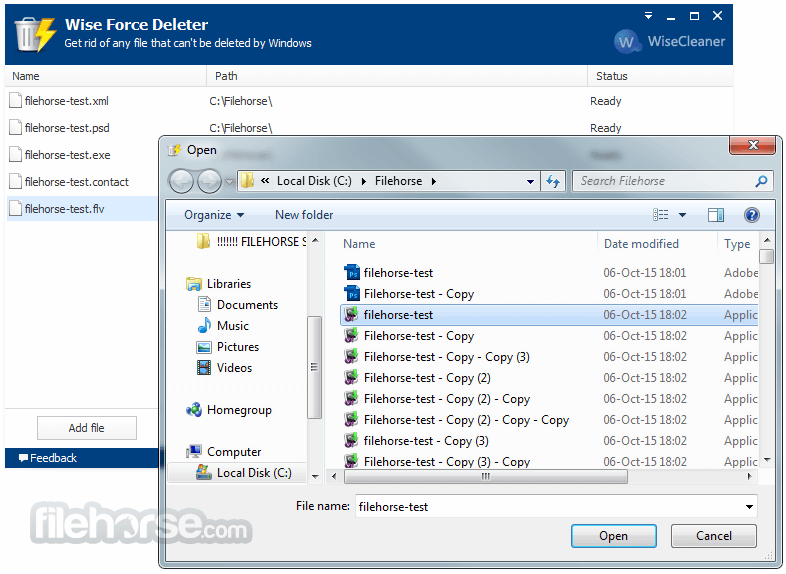Expand the Local Disk (C:) breadcrumb arrow

364,181
